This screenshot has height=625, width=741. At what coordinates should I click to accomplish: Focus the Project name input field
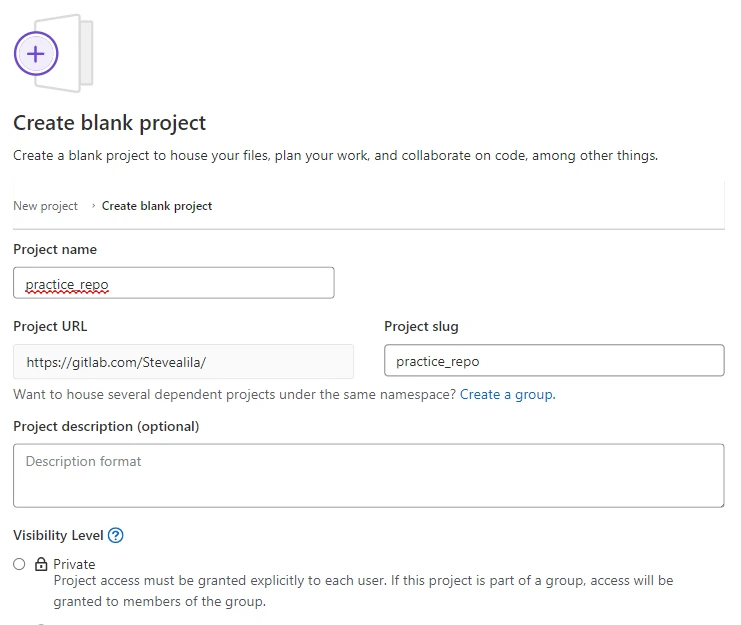click(173, 283)
